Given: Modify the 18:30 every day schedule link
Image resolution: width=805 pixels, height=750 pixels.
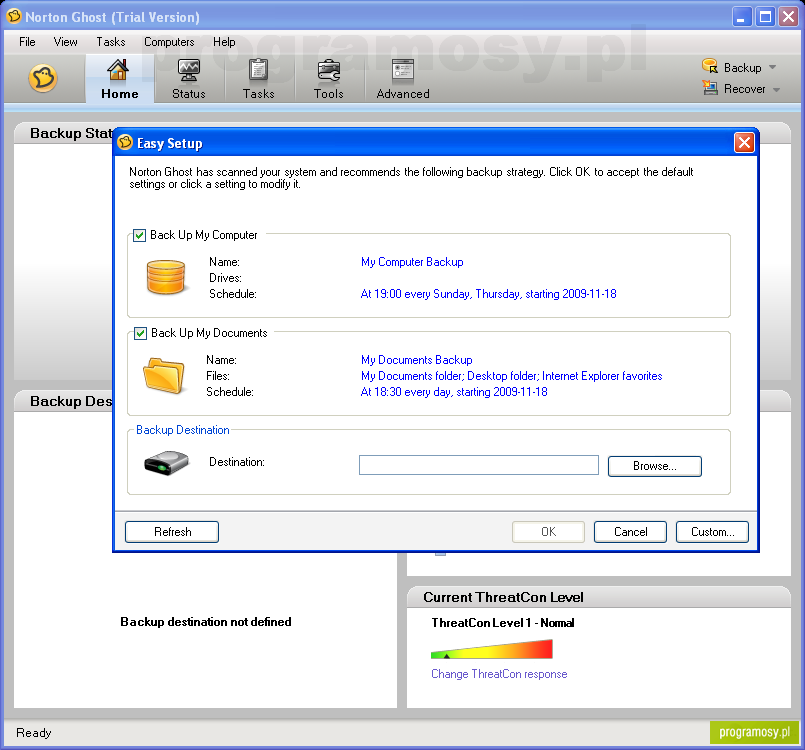Looking at the screenshot, I should pyautogui.click(x=454, y=392).
